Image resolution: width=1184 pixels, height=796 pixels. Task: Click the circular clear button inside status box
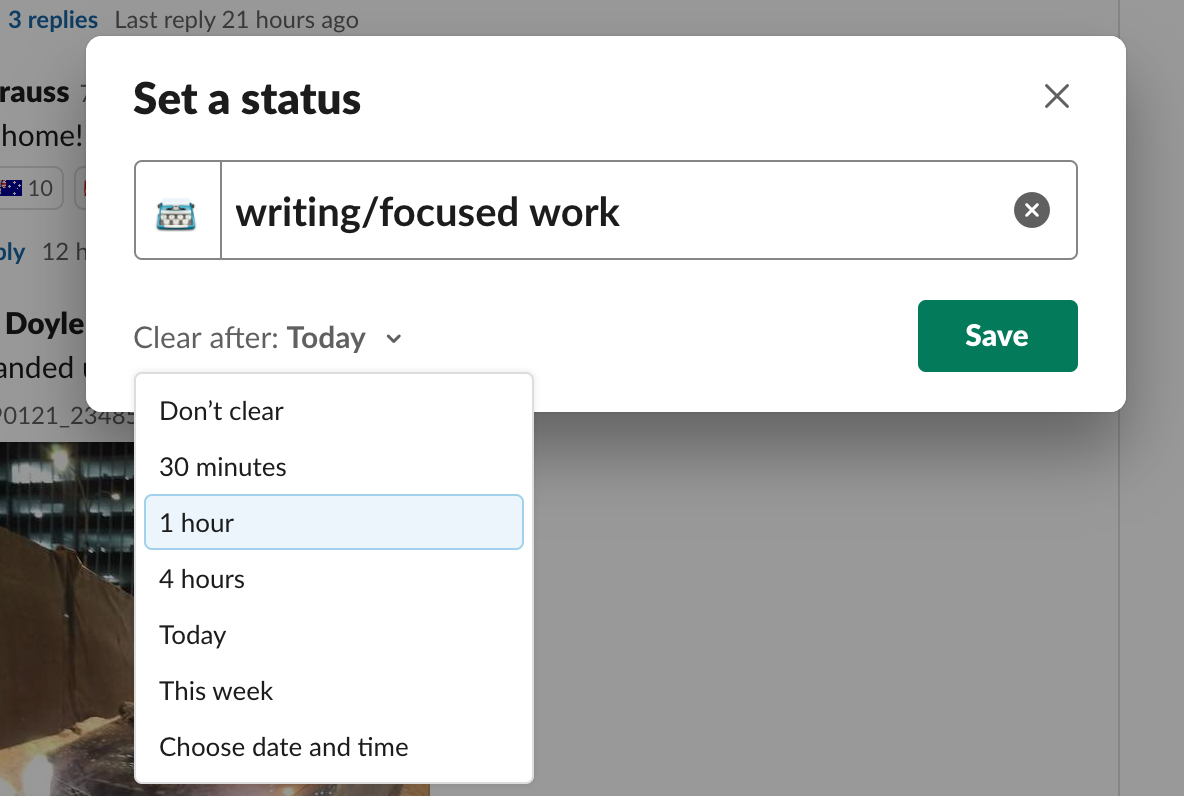click(1031, 210)
